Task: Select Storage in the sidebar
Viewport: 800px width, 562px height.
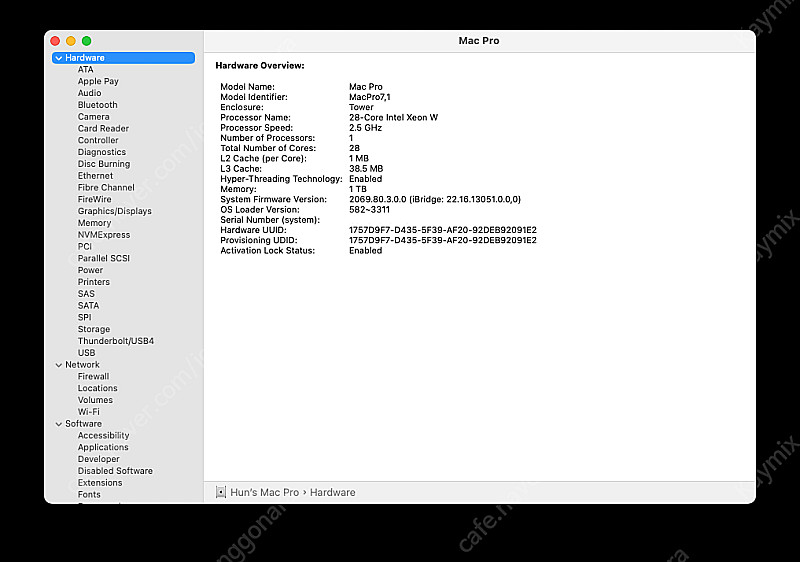Action: 94,329
